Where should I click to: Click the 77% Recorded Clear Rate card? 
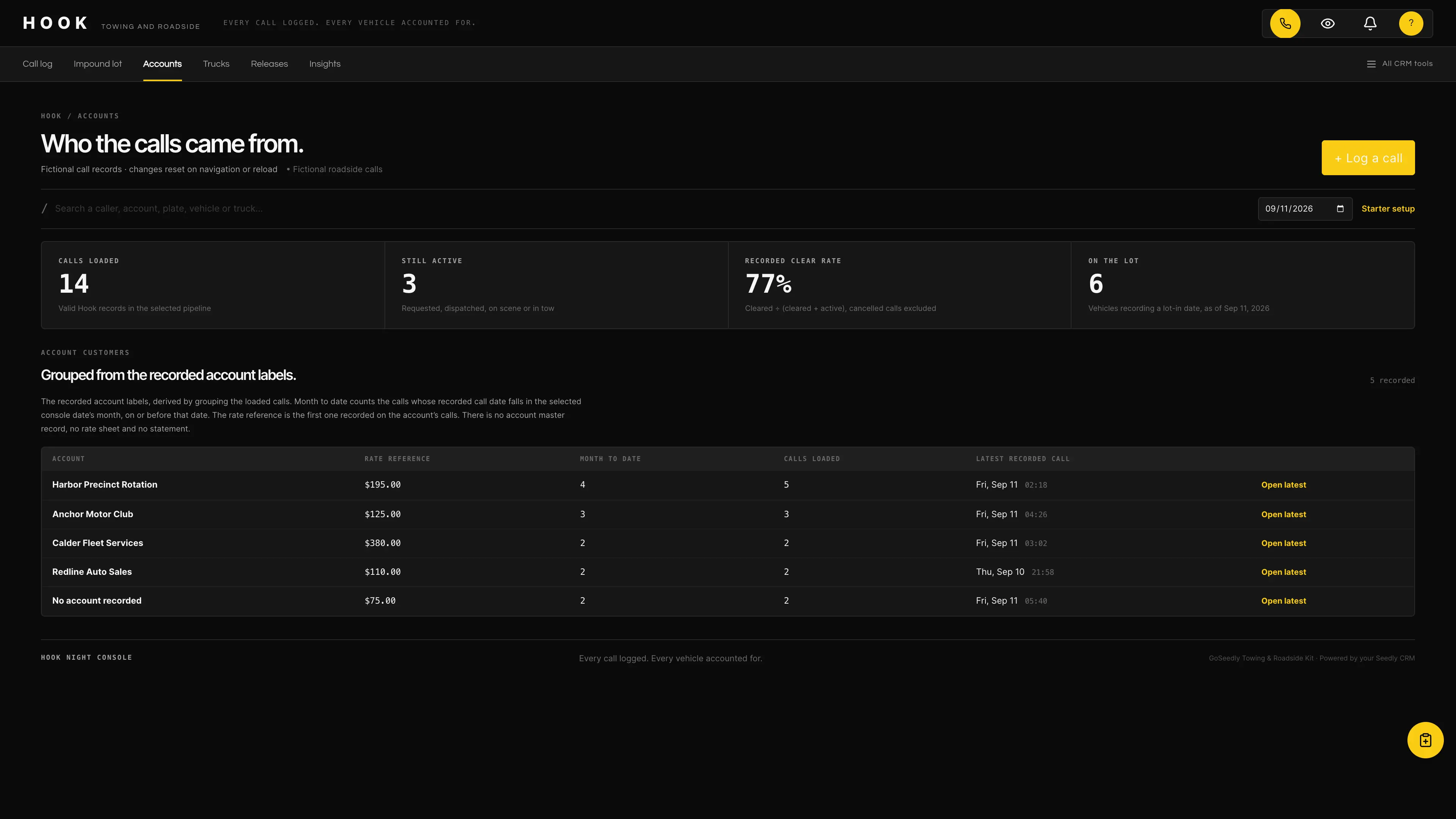(899, 285)
